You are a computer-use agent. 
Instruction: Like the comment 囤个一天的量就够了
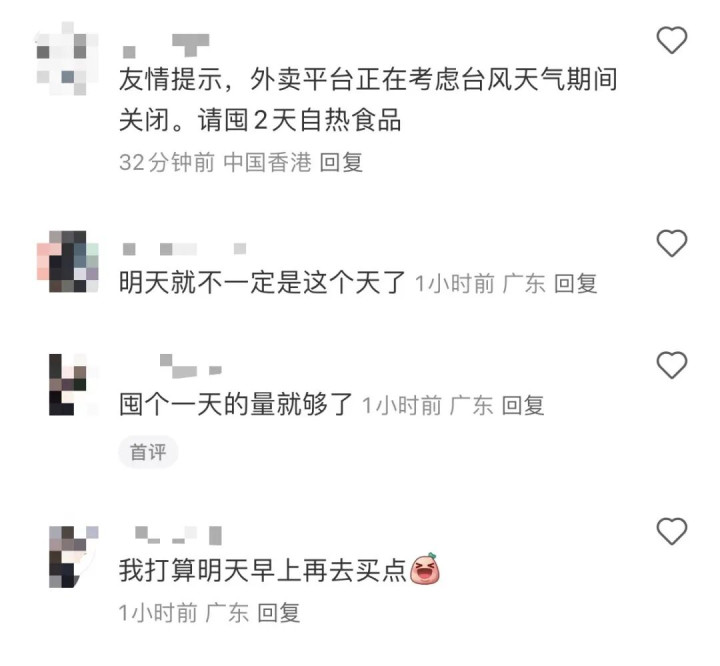[x=671, y=365]
